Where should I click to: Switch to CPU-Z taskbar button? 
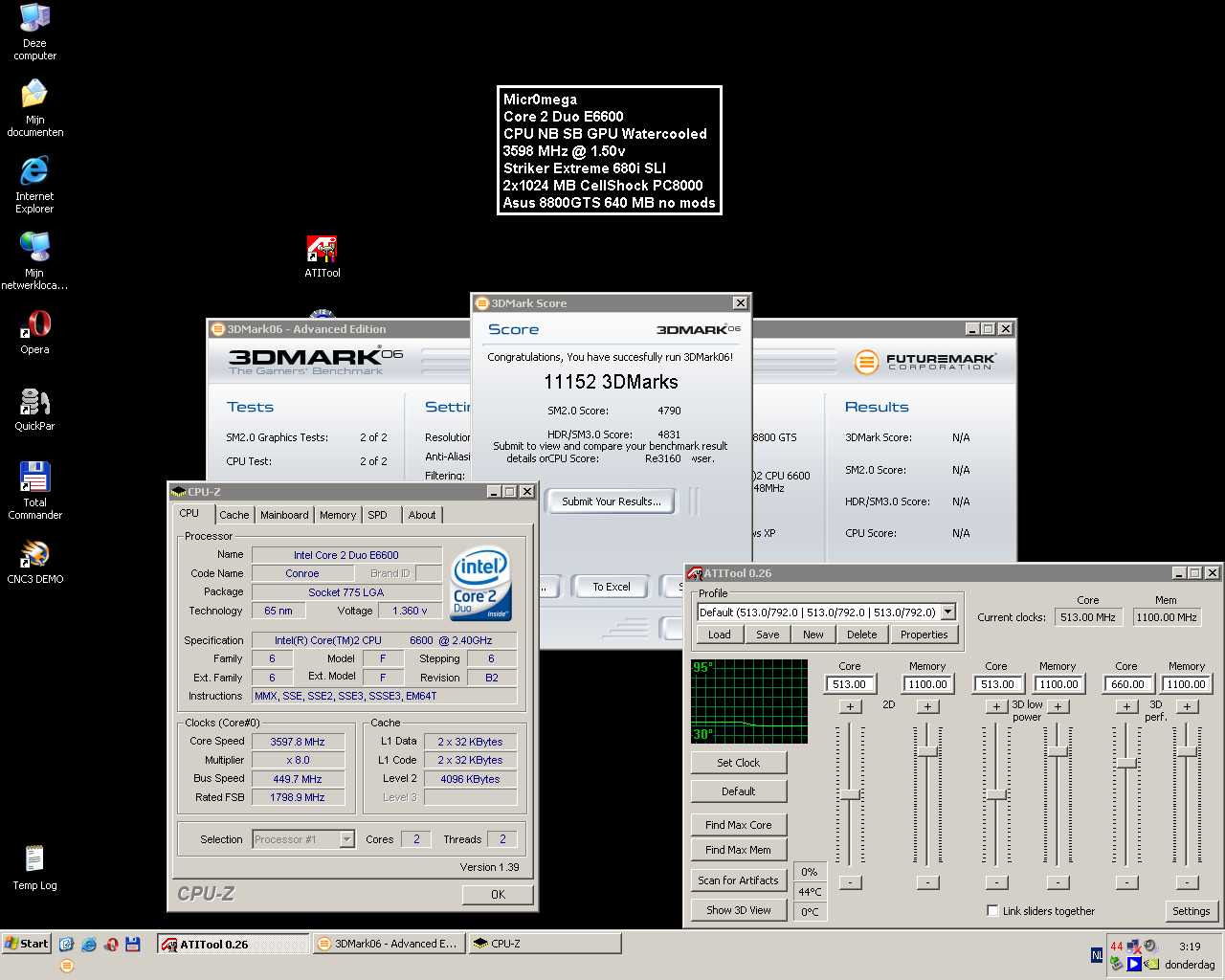pyautogui.click(x=545, y=944)
